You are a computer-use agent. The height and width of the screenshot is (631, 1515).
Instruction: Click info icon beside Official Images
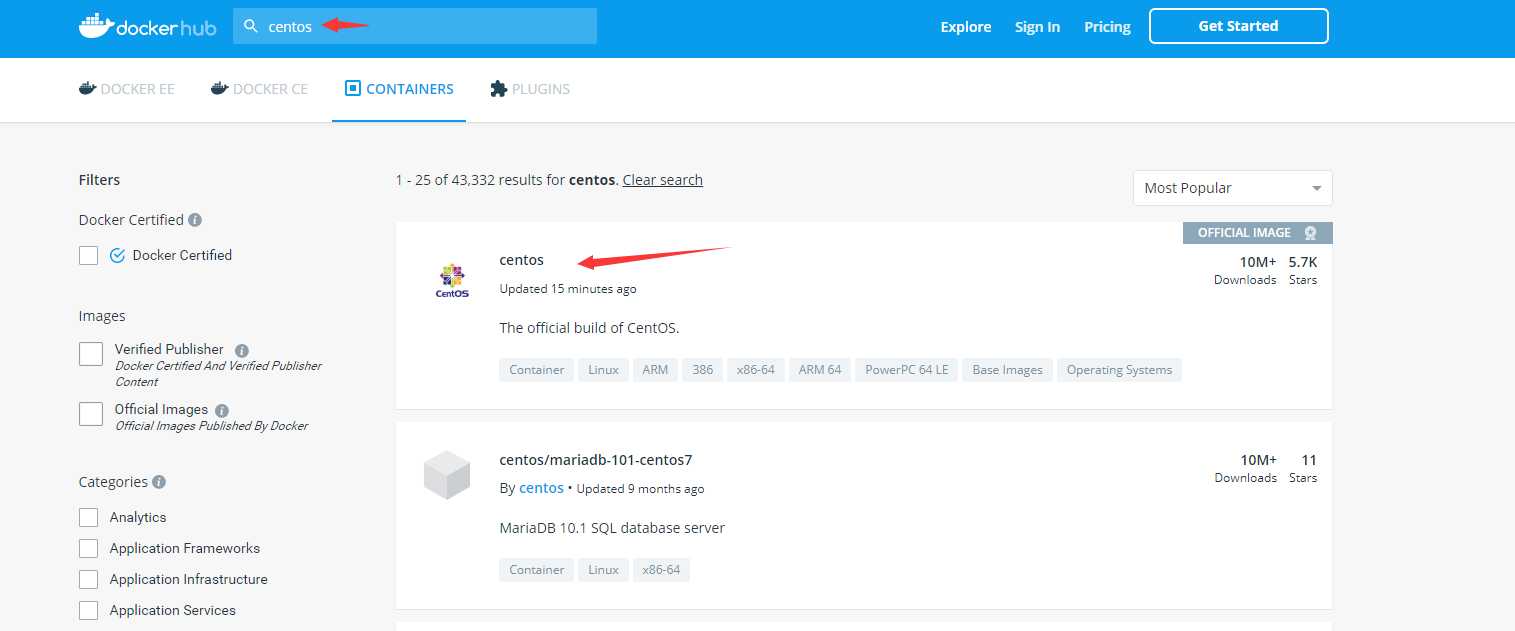(222, 410)
